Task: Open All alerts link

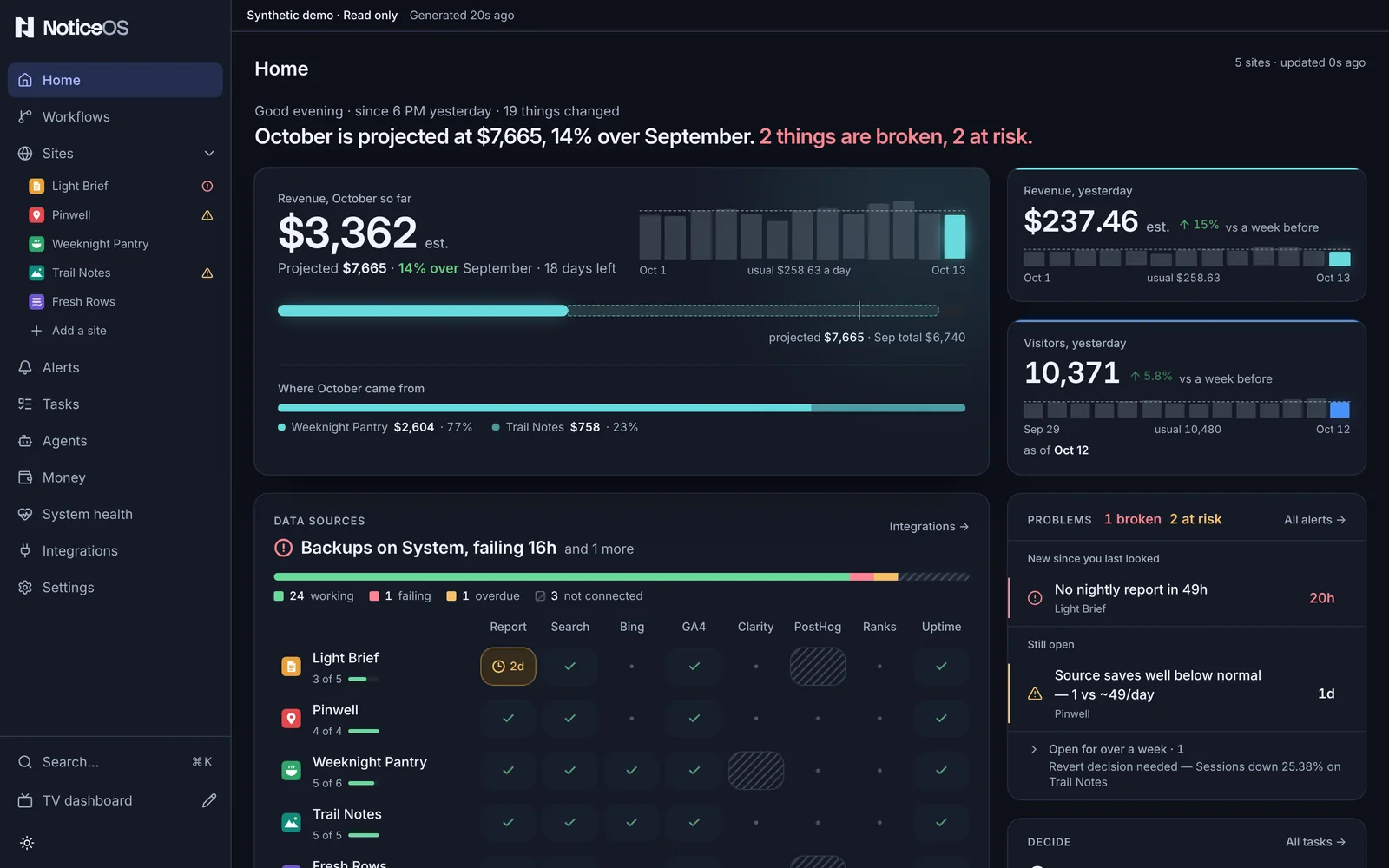Action: 1314,520
